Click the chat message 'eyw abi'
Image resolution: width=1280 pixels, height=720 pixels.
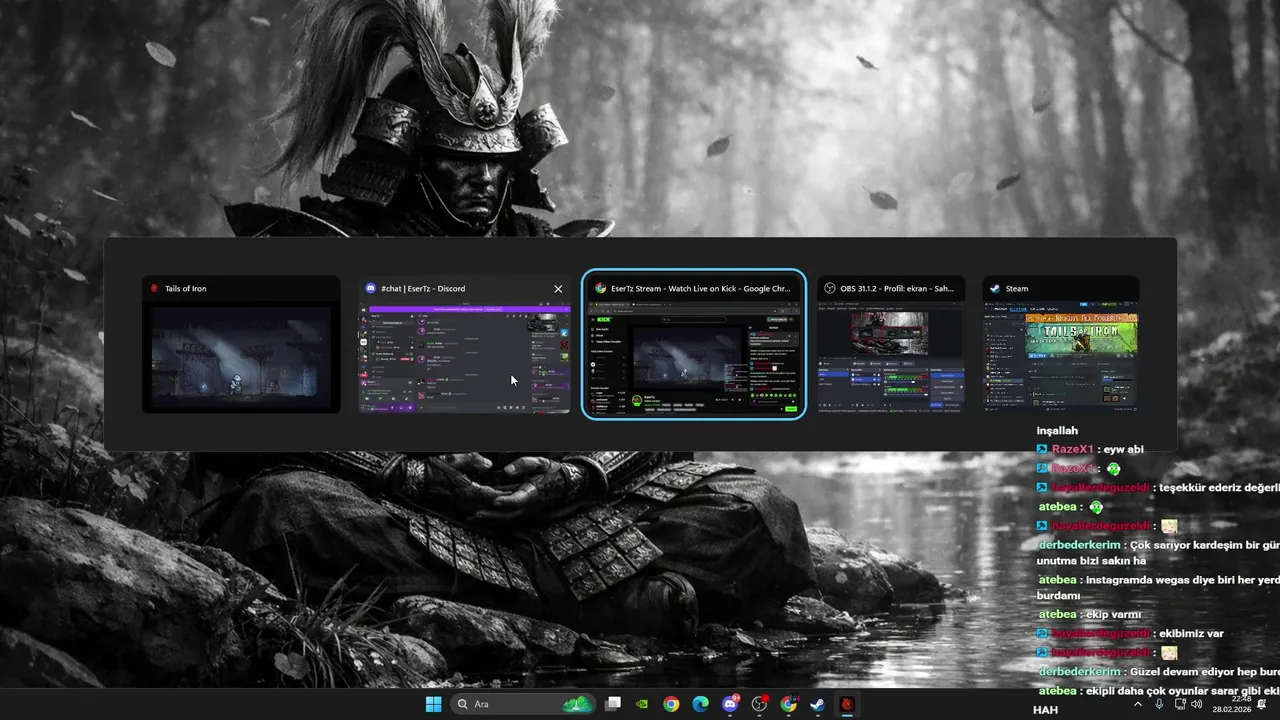1123,449
